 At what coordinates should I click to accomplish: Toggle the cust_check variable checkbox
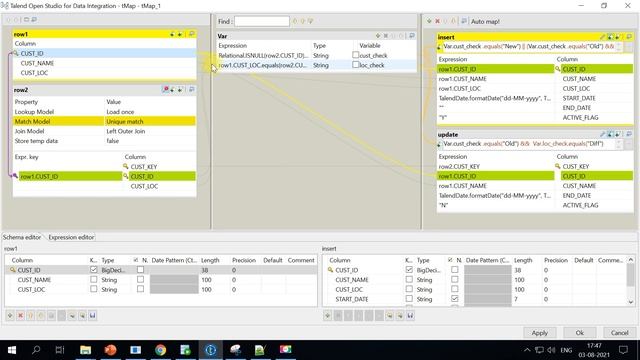point(356,55)
